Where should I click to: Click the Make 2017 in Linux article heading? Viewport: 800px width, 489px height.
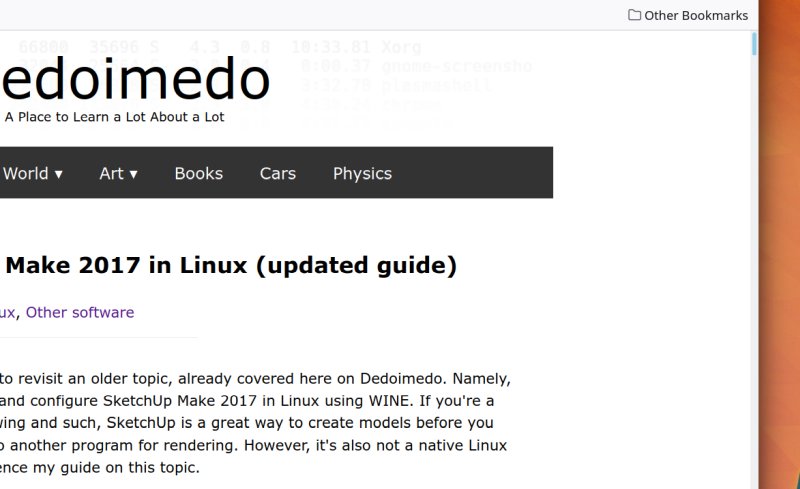tap(231, 266)
